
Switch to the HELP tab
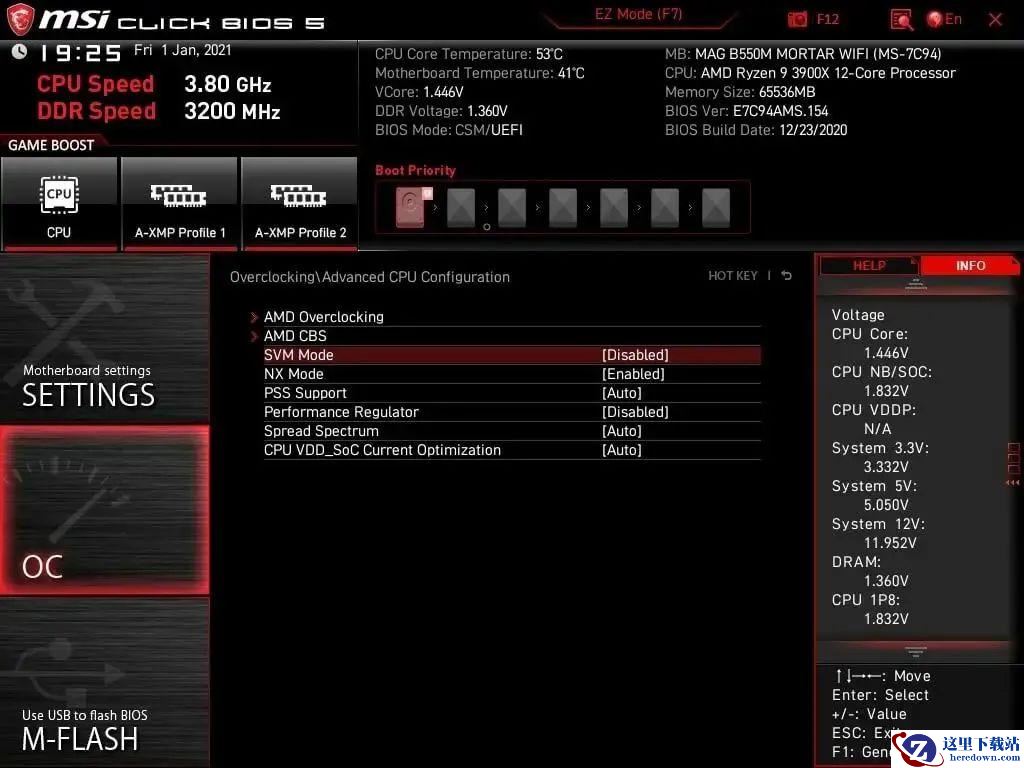(869, 265)
